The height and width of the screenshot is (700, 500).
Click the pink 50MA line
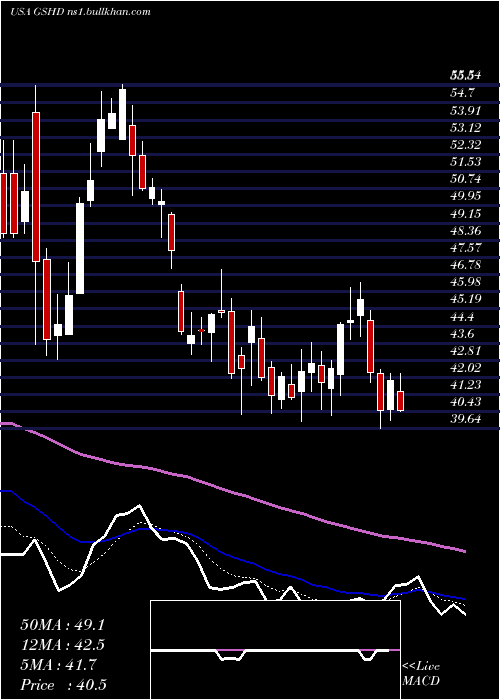[232, 492]
